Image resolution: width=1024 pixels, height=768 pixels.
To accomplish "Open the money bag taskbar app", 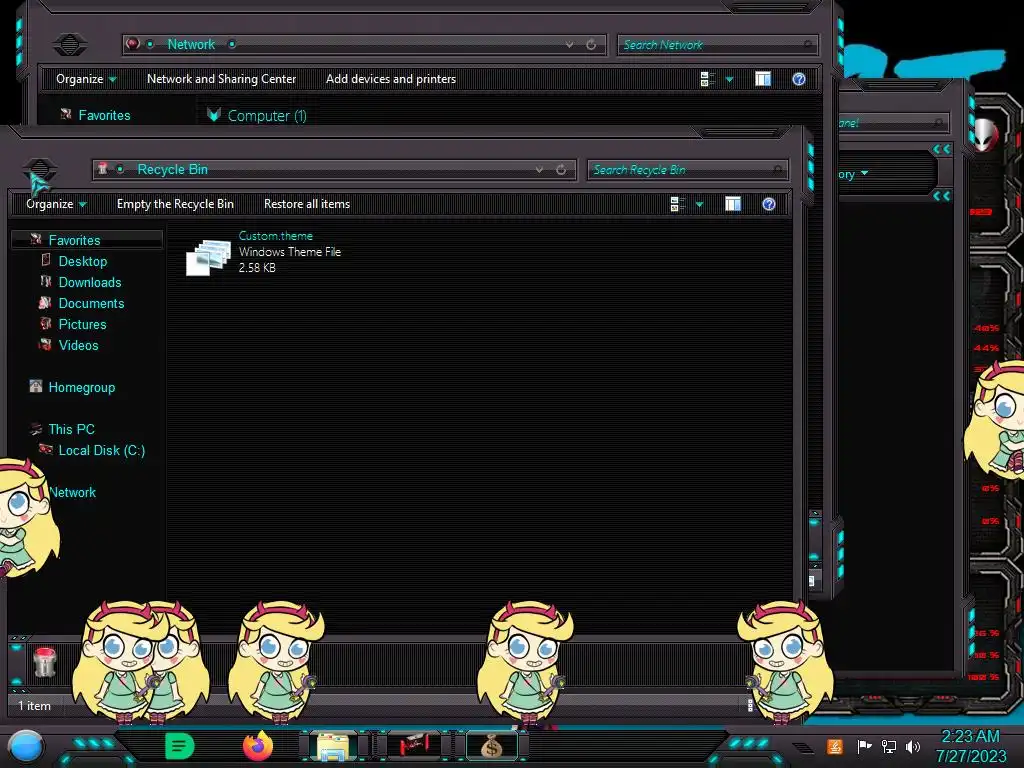I will [492, 746].
